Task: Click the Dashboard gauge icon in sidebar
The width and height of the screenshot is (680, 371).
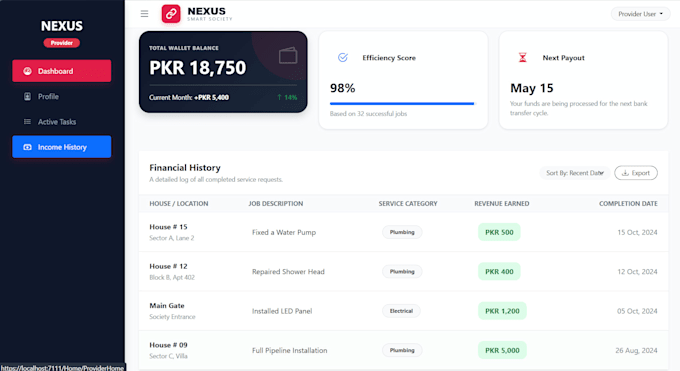Action: click(27, 71)
